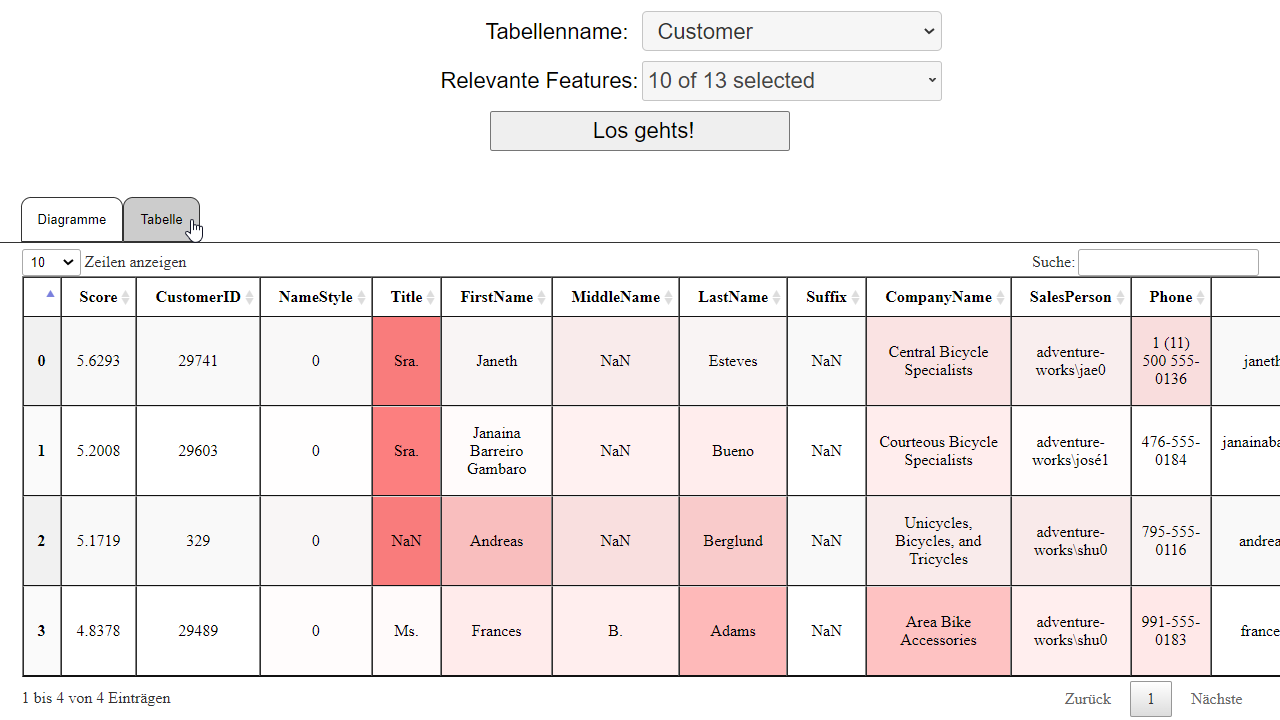This screenshot has width=1280, height=720.
Task: Click the Los gehts! button
Action: pyautogui.click(x=640, y=131)
